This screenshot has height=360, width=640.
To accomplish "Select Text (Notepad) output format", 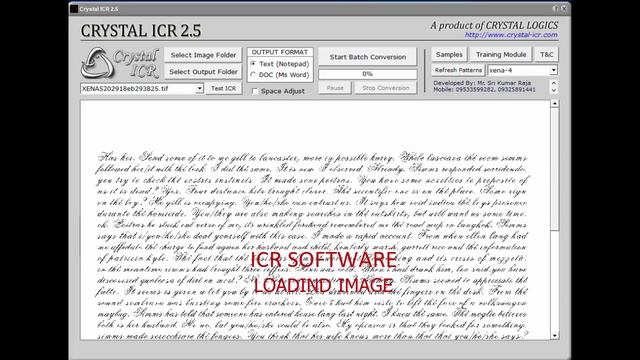I will click(253, 64).
